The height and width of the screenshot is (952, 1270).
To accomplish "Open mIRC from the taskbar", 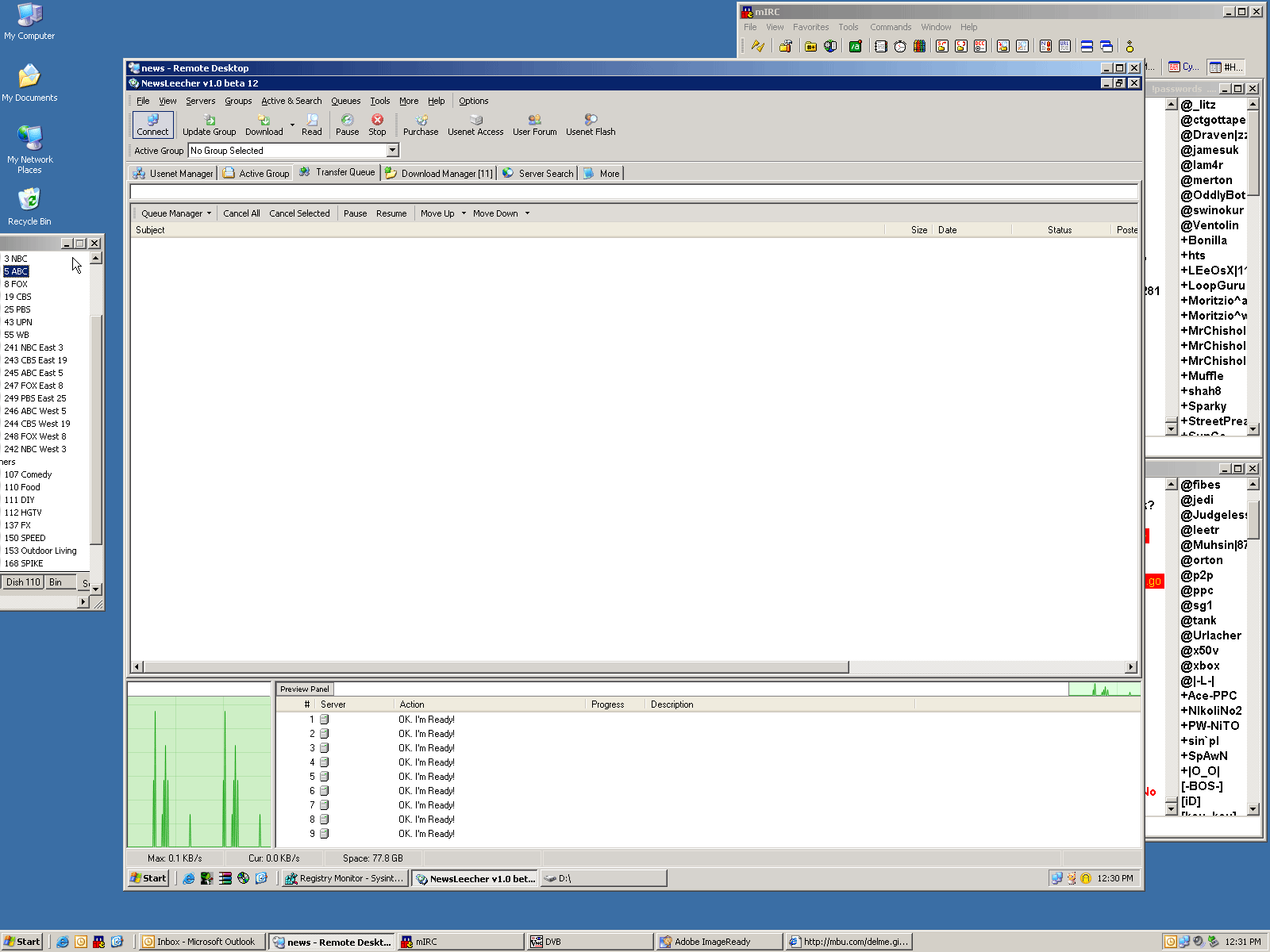I will coord(460,942).
